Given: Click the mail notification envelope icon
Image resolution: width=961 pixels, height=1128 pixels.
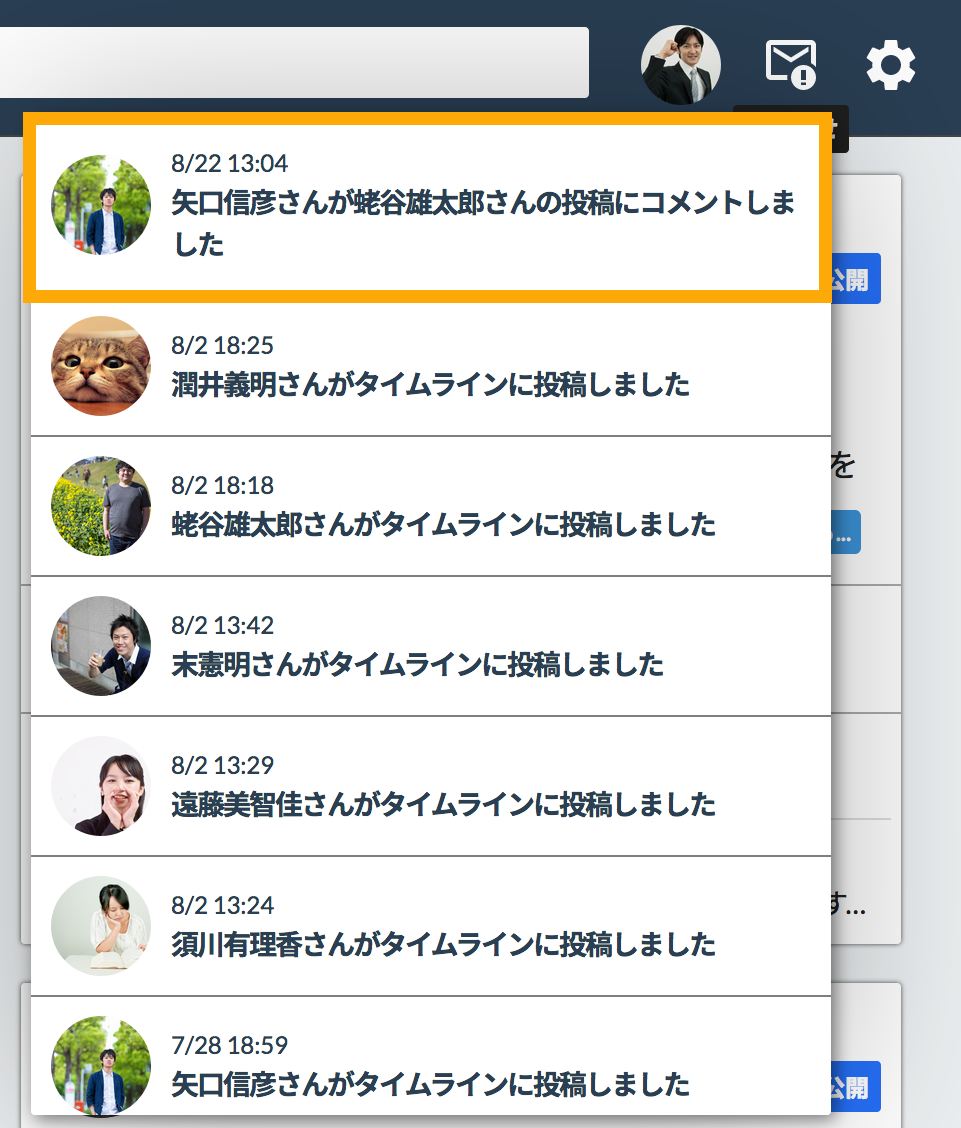Looking at the screenshot, I should tap(790, 64).
